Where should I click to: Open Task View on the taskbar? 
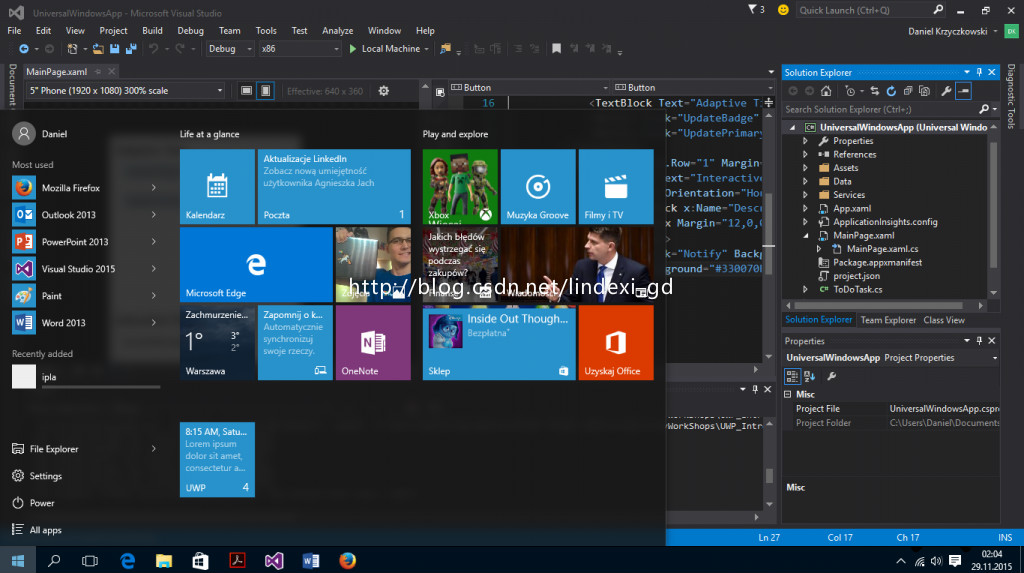click(x=89, y=561)
